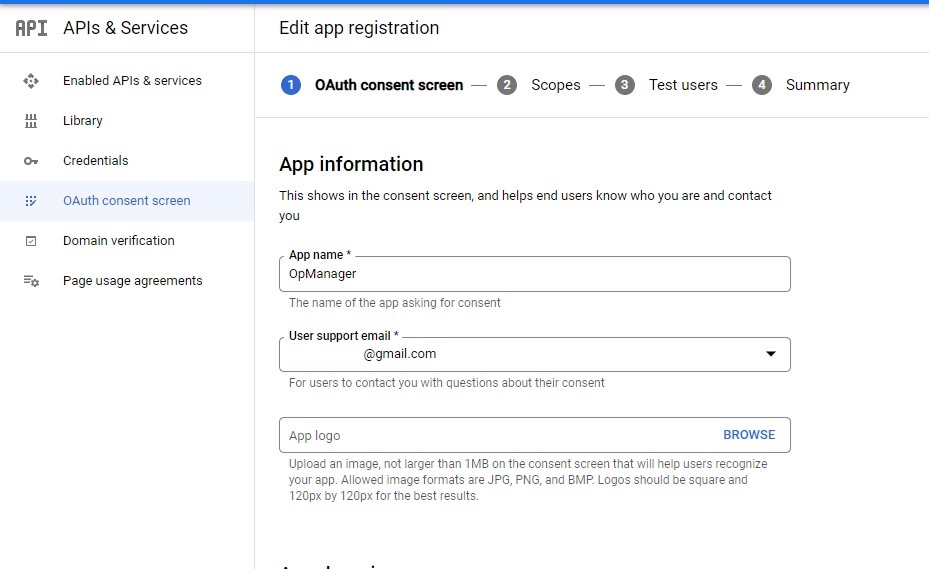Screen dimensions: 929x569
Task: Click the Library sidebar icon
Action: click(31, 121)
